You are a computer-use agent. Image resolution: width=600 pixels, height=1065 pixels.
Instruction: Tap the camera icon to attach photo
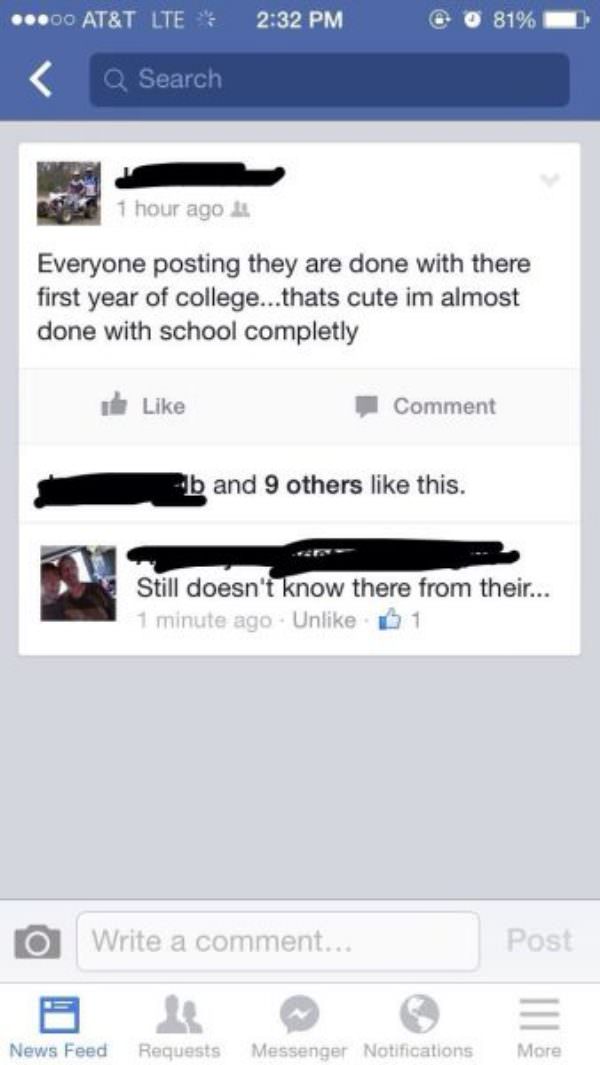[37, 941]
